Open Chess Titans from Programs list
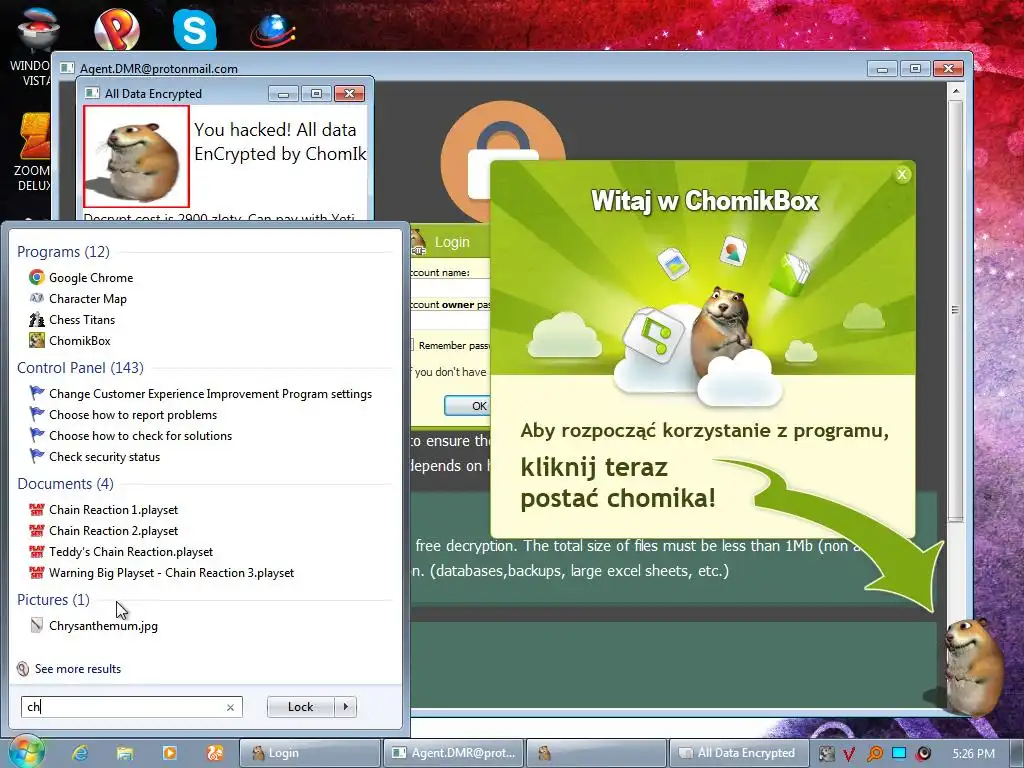Screen dimensions: 1024x768 72,319
